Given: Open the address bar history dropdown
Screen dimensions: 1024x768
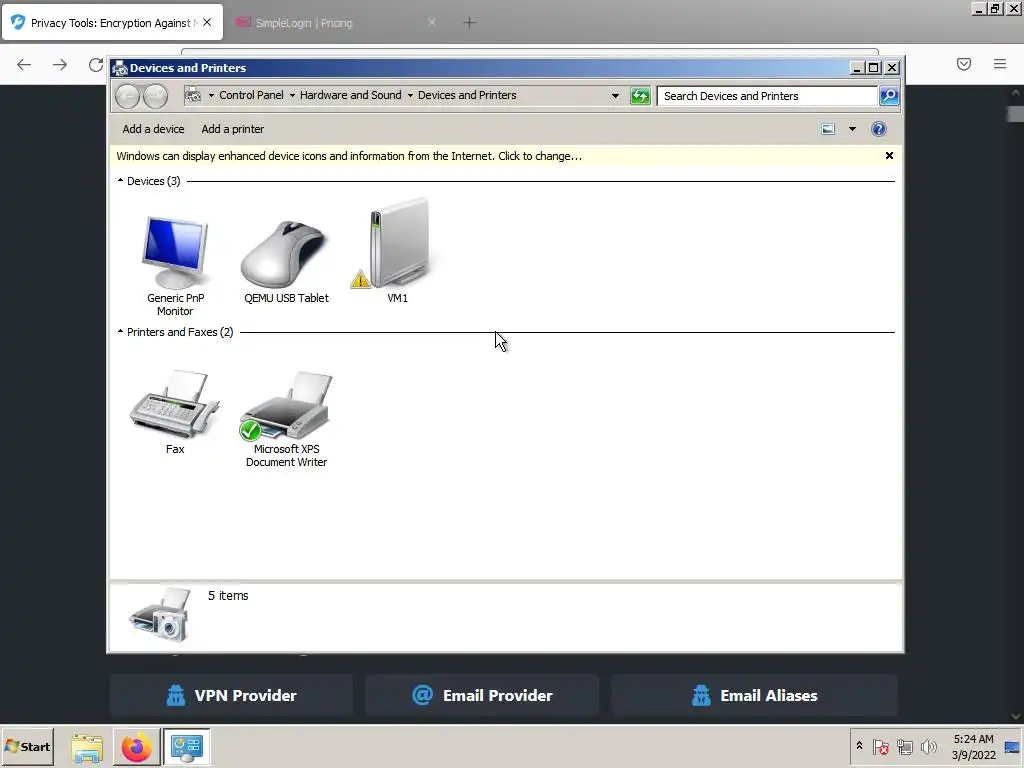Looking at the screenshot, I should pyautogui.click(x=615, y=96).
